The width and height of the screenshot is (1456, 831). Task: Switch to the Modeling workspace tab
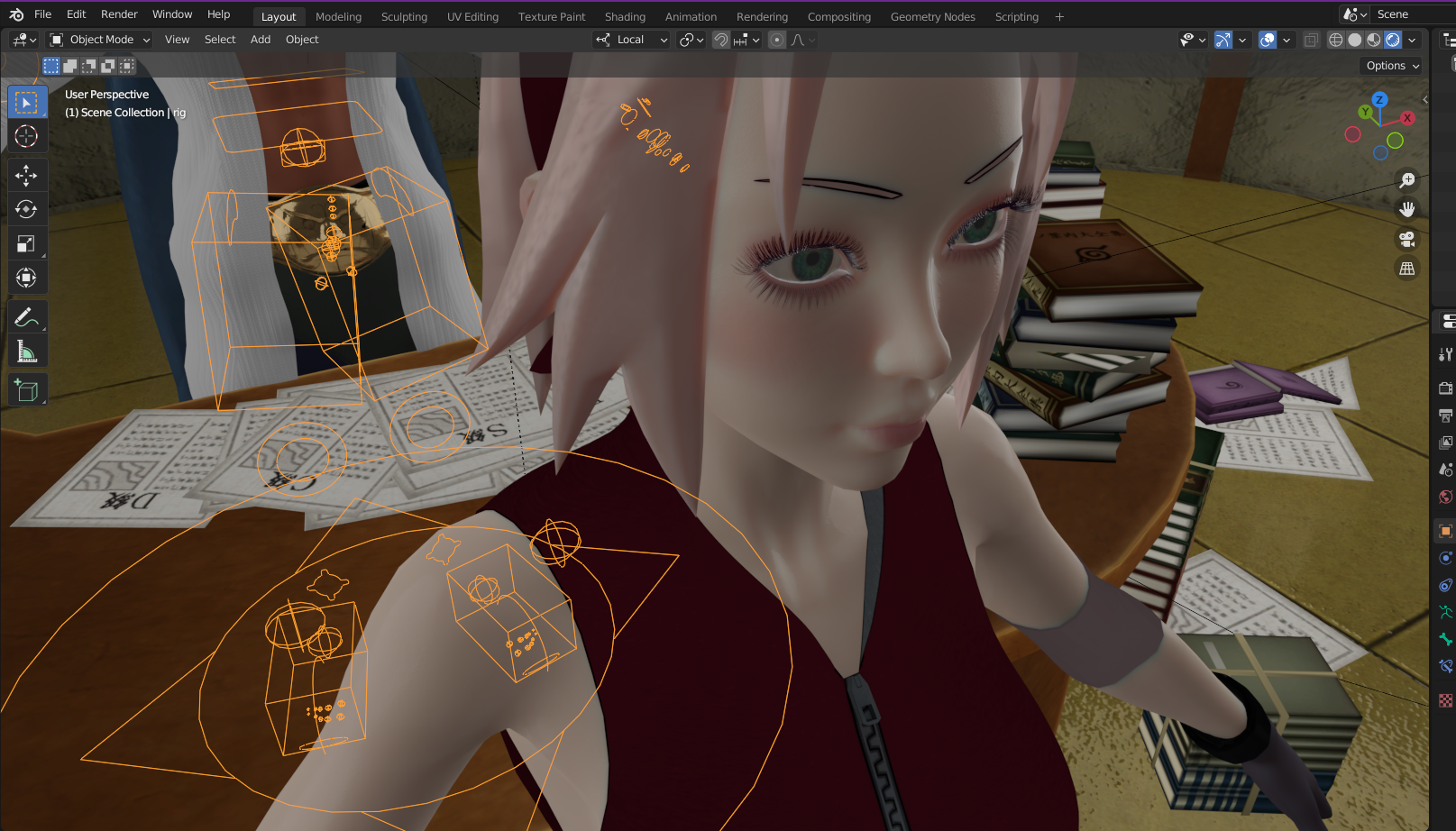[x=338, y=17]
